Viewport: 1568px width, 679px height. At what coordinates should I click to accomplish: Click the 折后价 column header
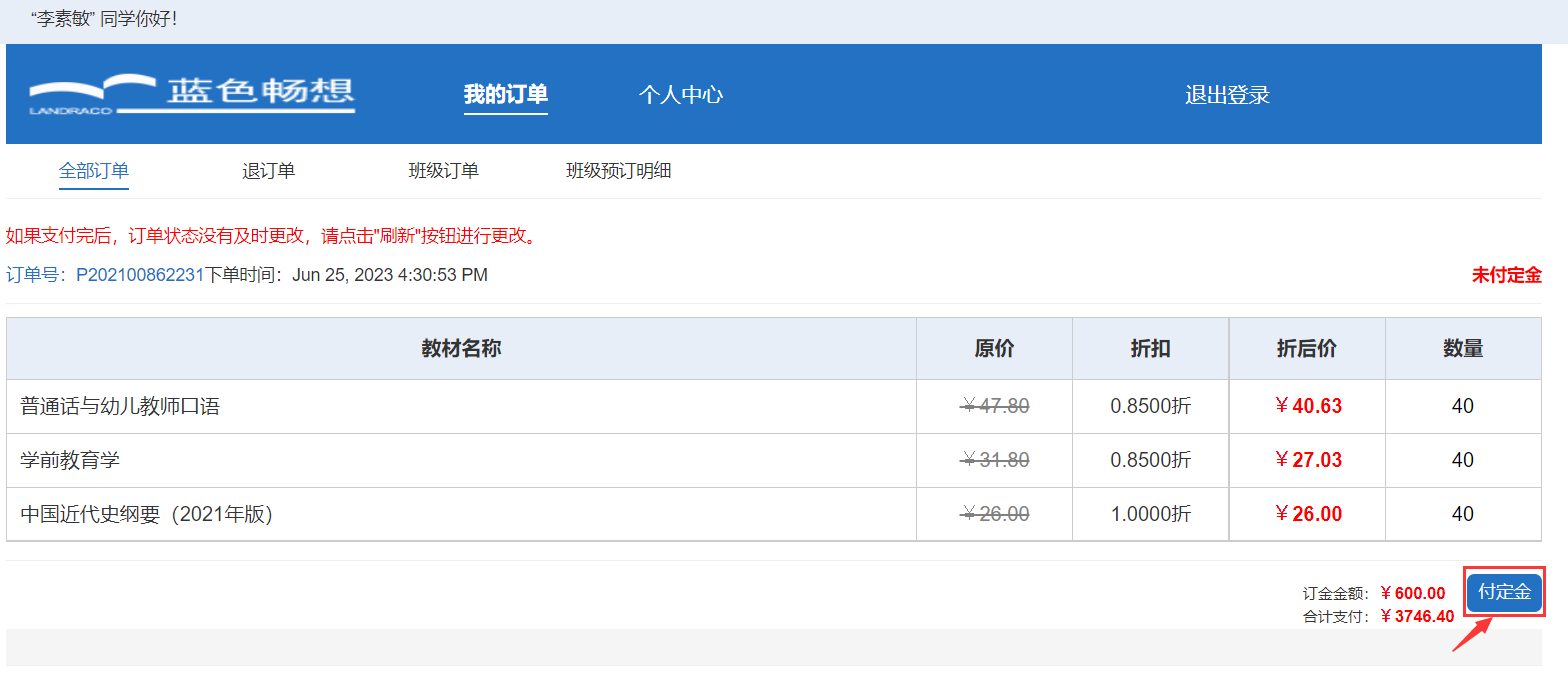point(1306,349)
